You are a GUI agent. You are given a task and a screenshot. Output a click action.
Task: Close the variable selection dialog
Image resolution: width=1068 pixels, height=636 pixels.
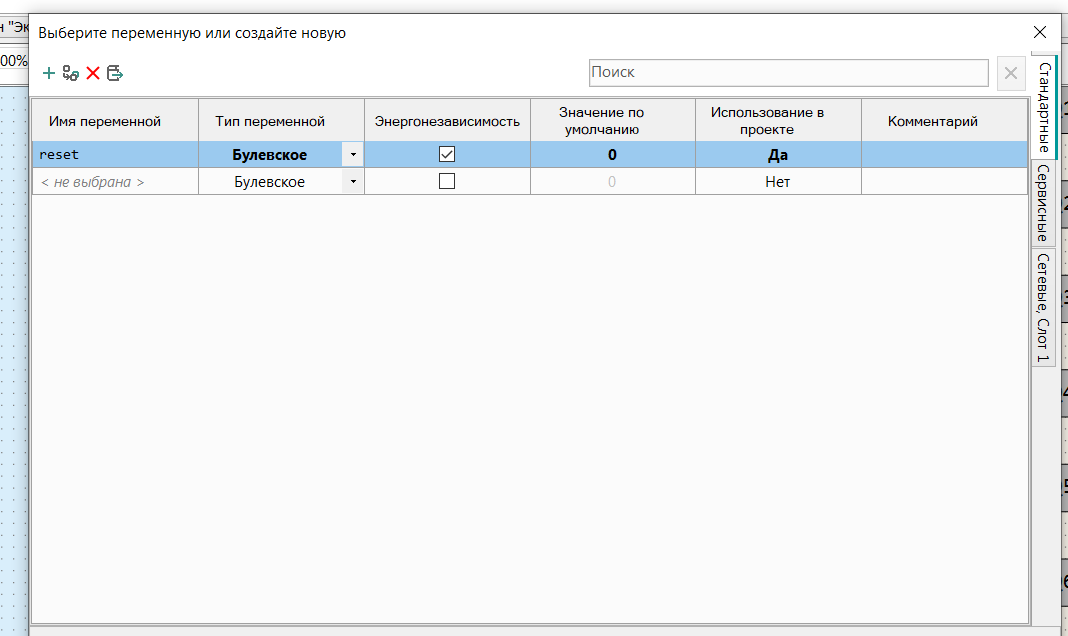(x=1039, y=32)
